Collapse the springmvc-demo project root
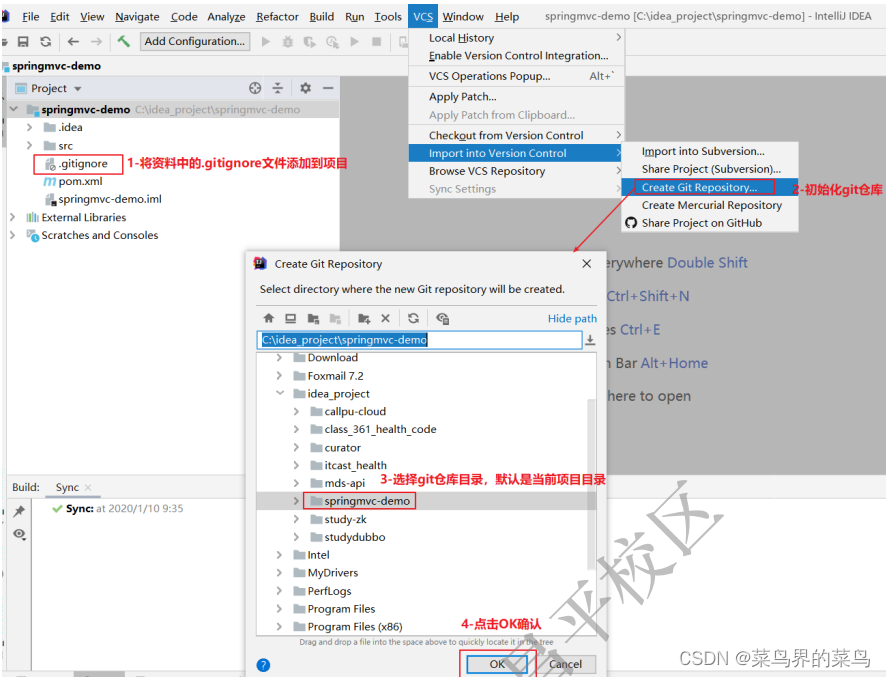 click(x=14, y=109)
